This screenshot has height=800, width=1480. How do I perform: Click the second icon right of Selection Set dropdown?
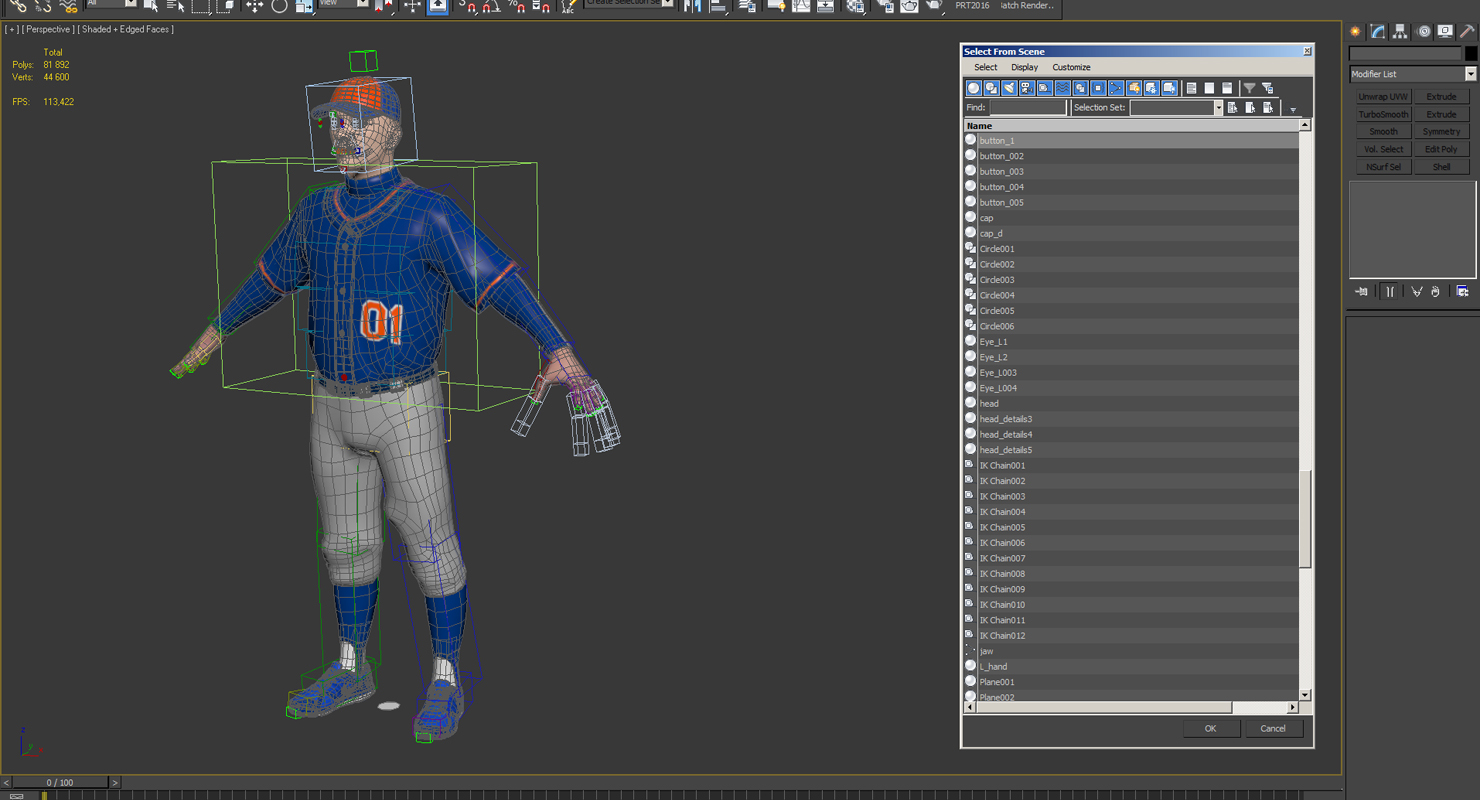pos(1250,108)
